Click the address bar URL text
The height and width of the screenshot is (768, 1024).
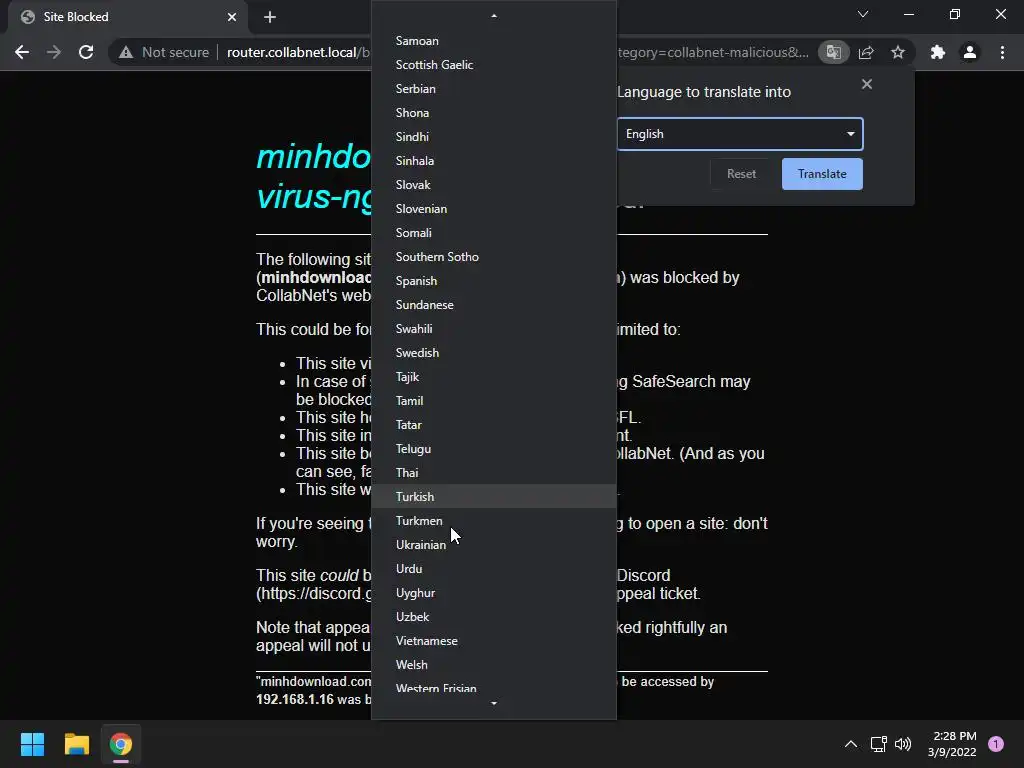(x=298, y=52)
